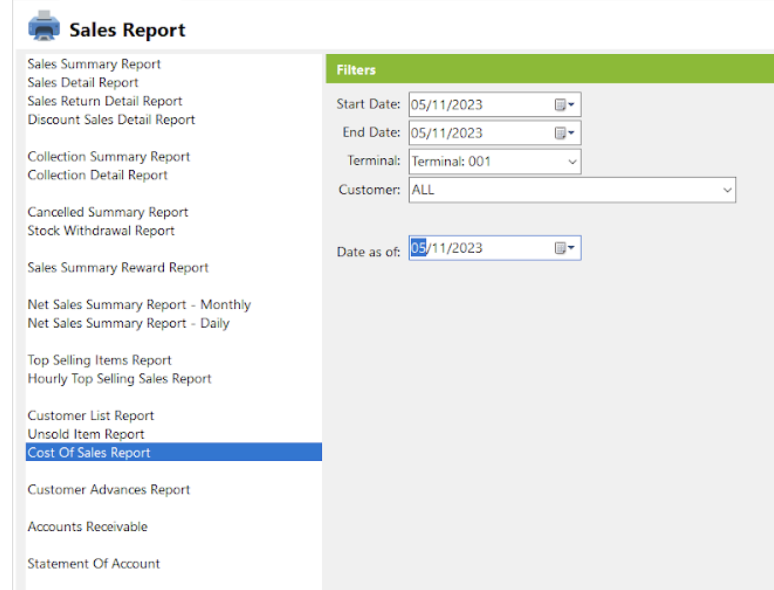This screenshot has height=590, width=774.
Task: Choose Sales Summary Reward Report
Action: click(118, 268)
